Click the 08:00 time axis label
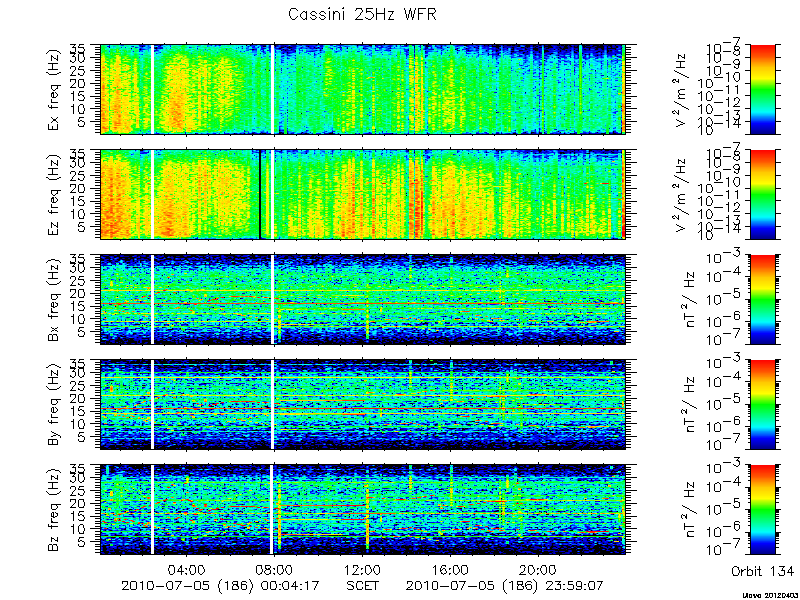The height and width of the screenshot is (600, 800). [274, 570]
